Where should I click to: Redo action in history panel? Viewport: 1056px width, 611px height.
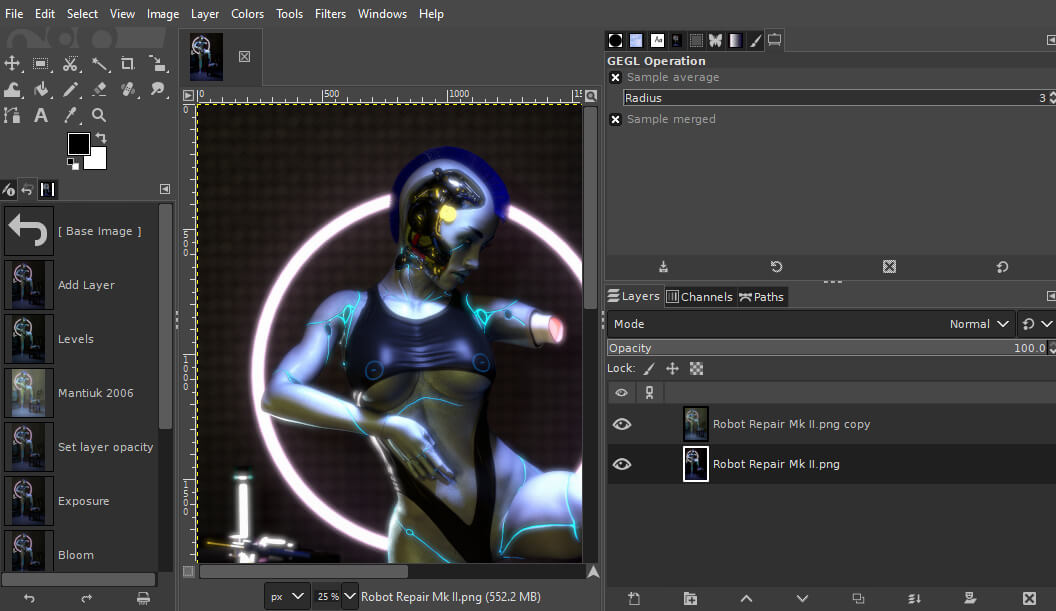[x=86, y=598]
